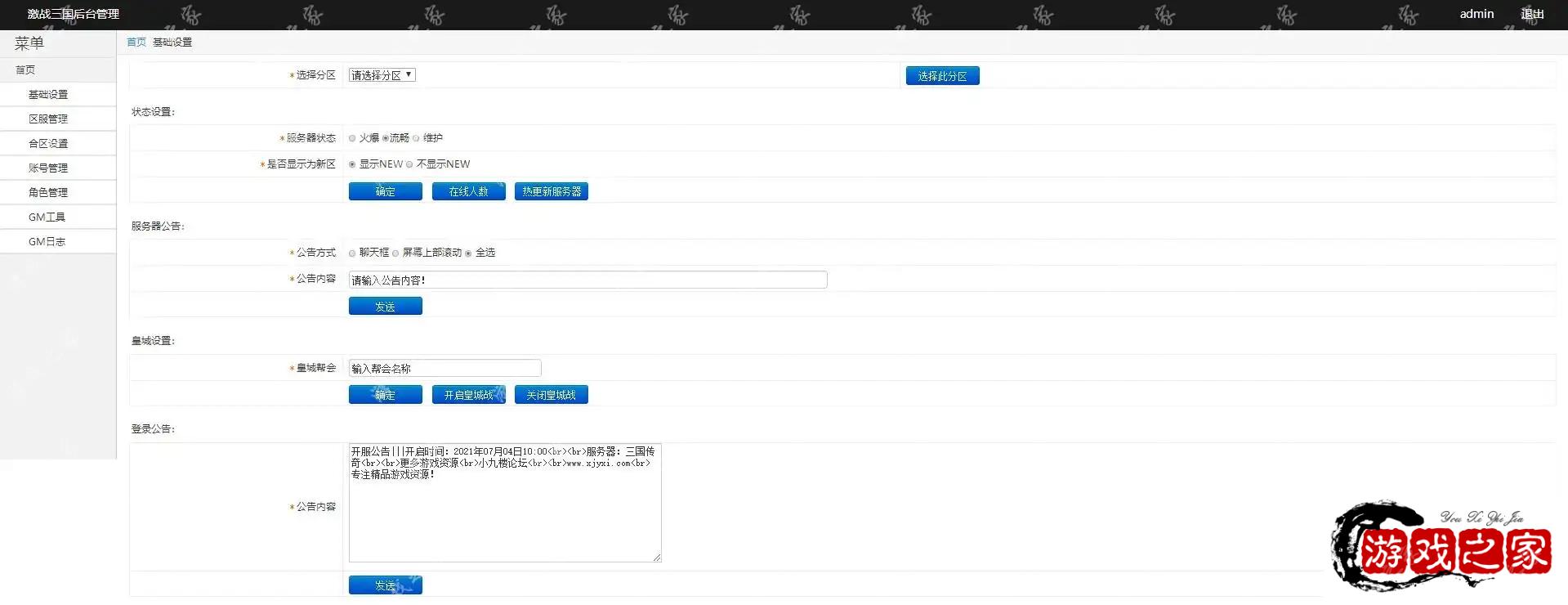Click the 首页 breadcrumb link
This screenshot has height=605, width=1568.
click(x=136, y=43)
